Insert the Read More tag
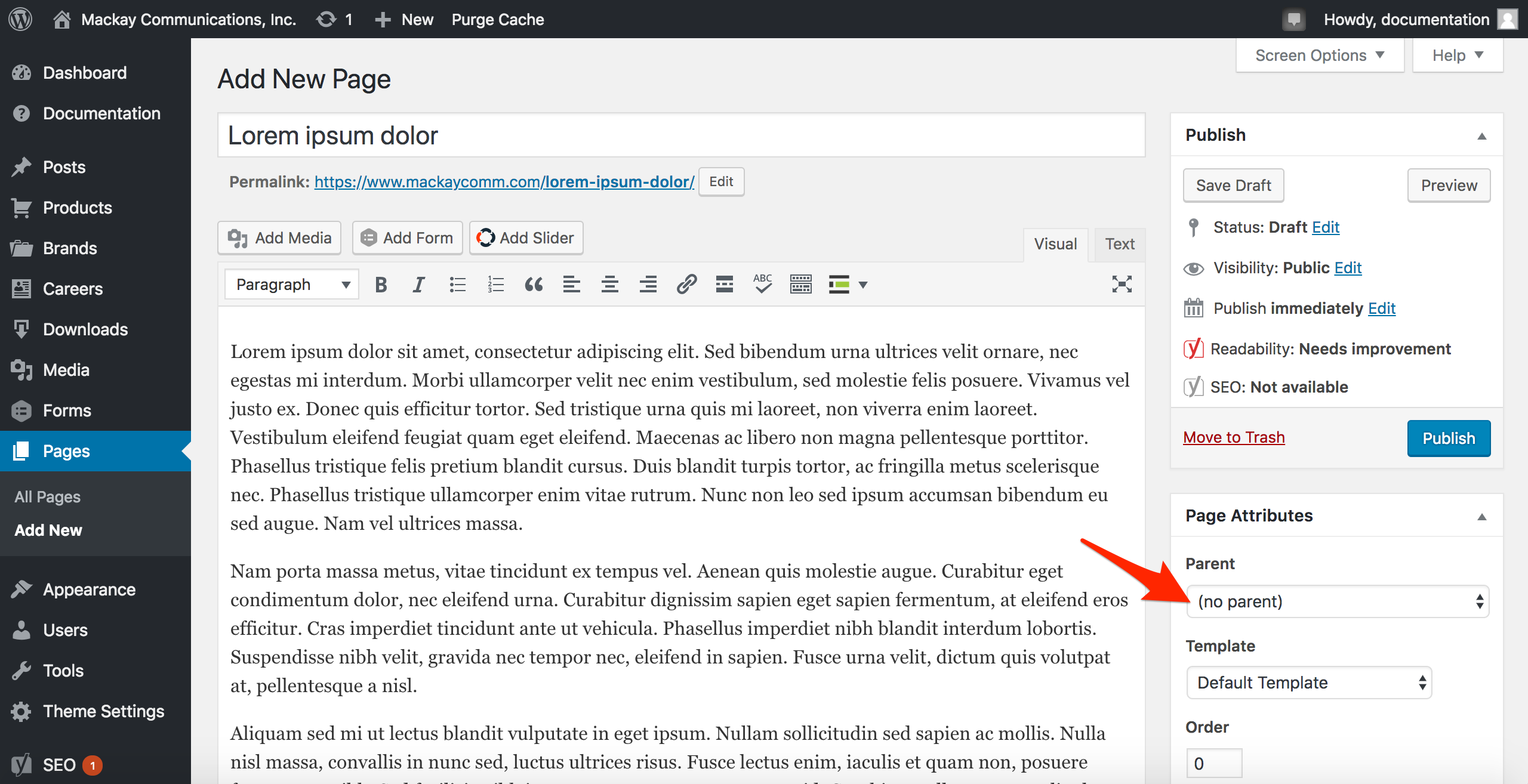The height and width of the screenshot is (784, 1528). click(x=725, y=285)
